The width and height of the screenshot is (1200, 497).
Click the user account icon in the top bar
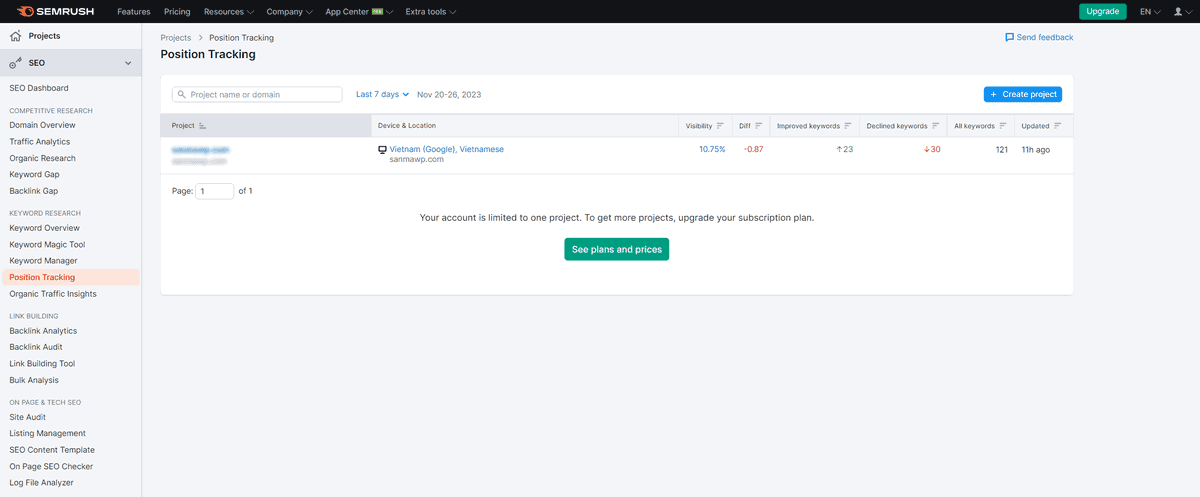pos(1176,12)
